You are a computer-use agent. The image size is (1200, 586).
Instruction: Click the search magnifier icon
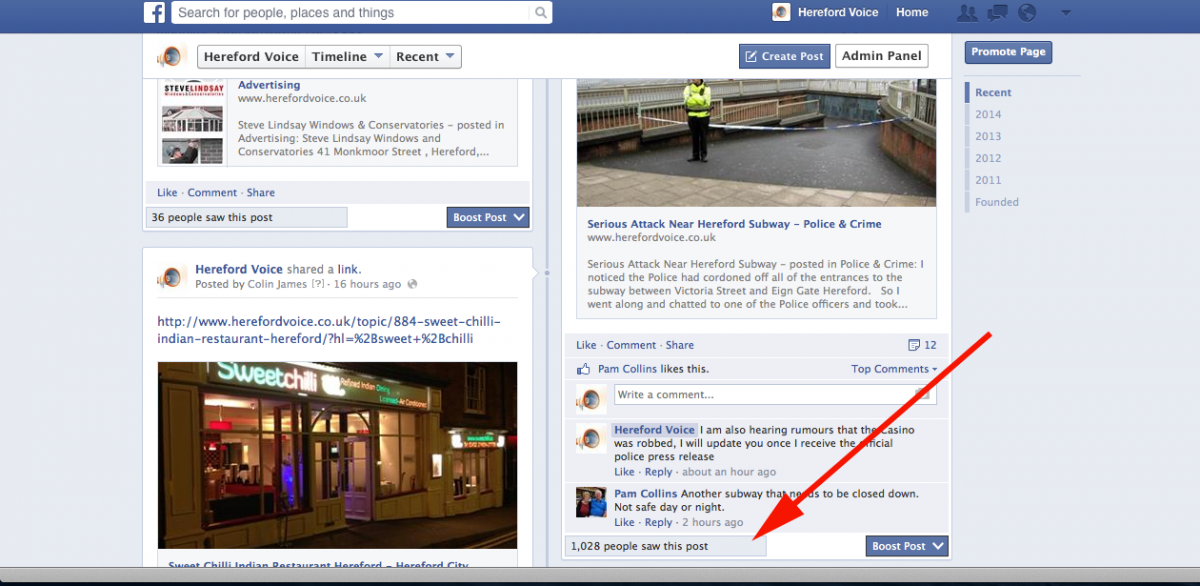[x=541, y=13]
